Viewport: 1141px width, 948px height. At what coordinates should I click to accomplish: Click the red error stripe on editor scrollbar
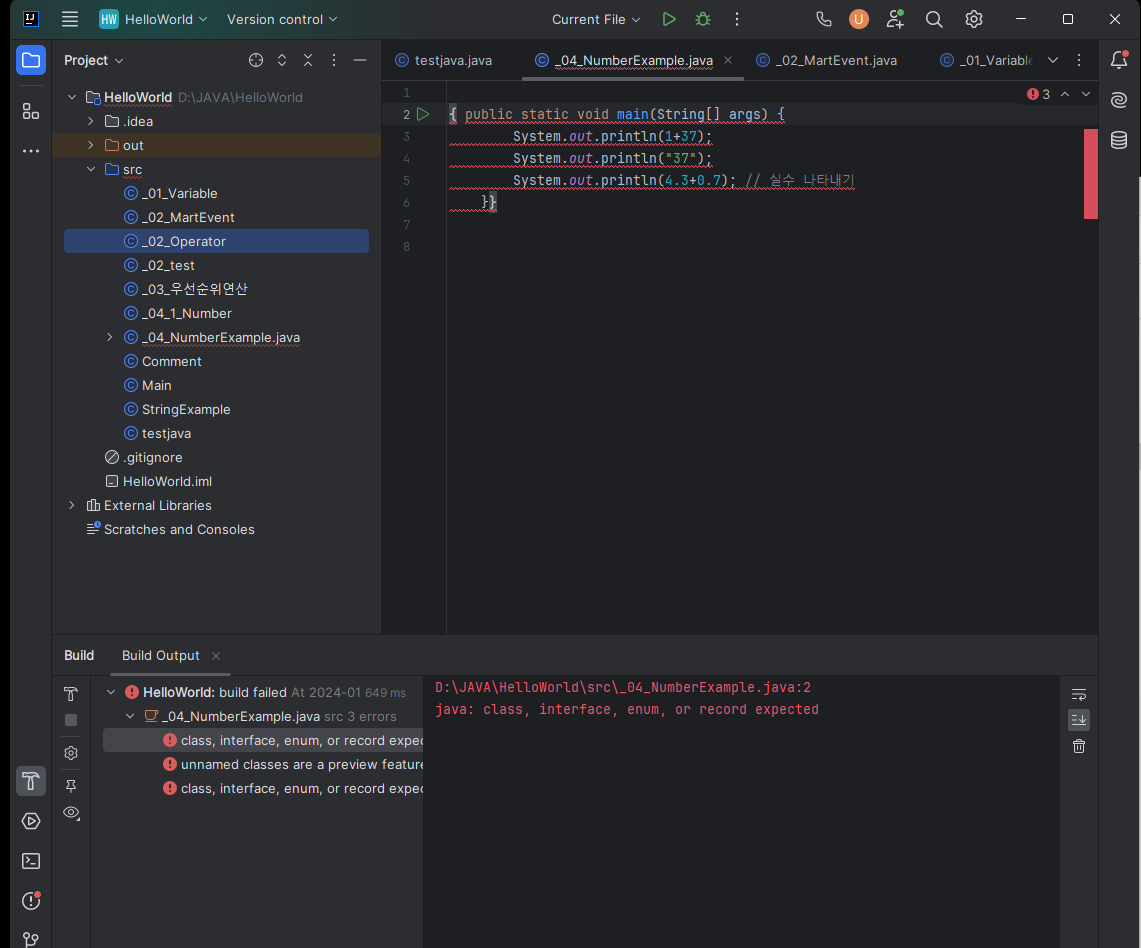1091,173
